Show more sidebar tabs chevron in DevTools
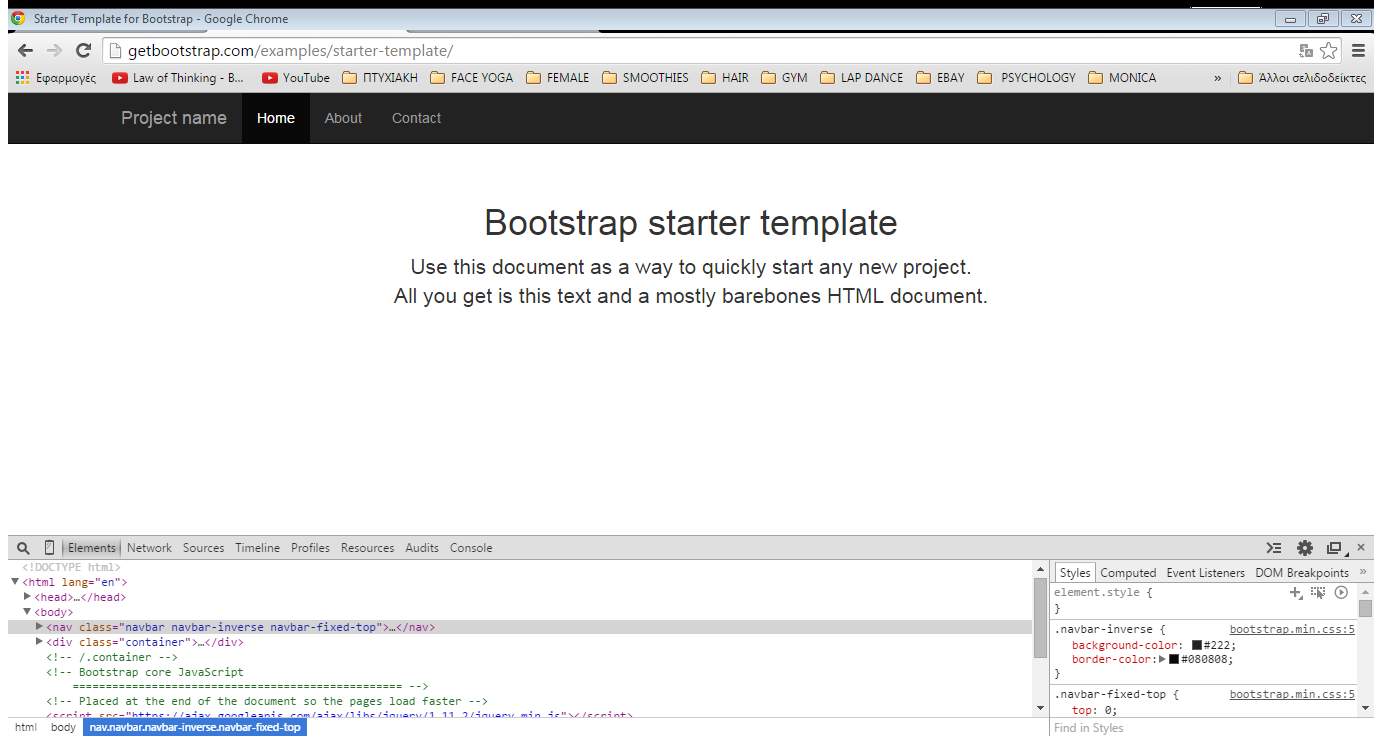The width and height of the screenshot is (1382, 744). (x=1363, y=572)
